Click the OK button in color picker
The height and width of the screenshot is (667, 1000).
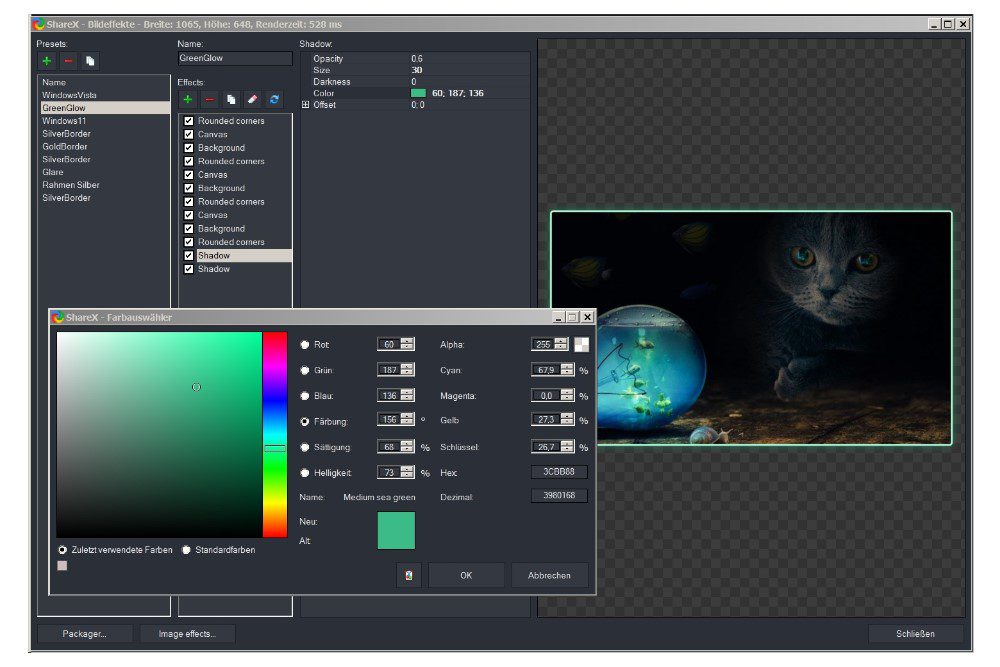(466, 575)
